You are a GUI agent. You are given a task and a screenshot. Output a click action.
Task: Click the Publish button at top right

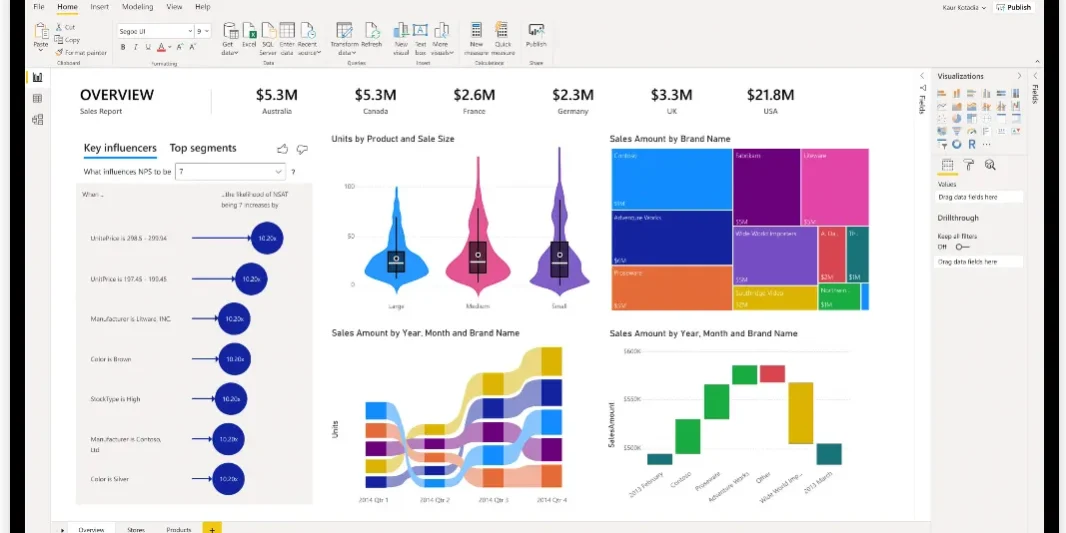1014,7
